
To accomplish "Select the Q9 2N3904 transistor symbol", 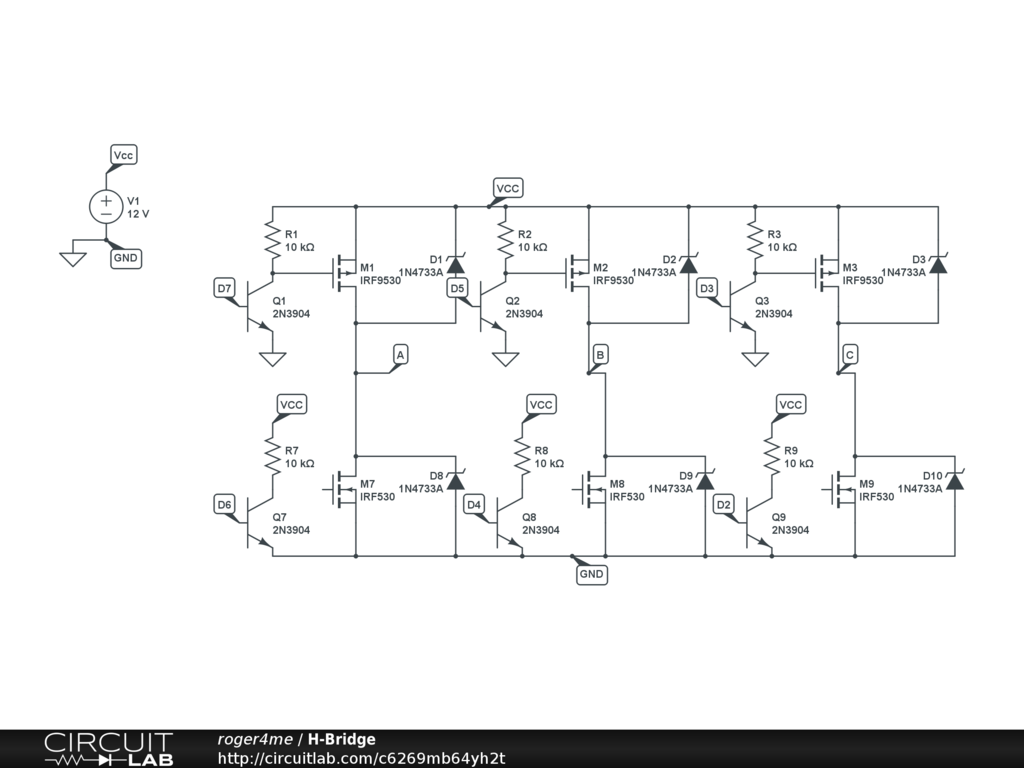I will click(x=760, y=521).
